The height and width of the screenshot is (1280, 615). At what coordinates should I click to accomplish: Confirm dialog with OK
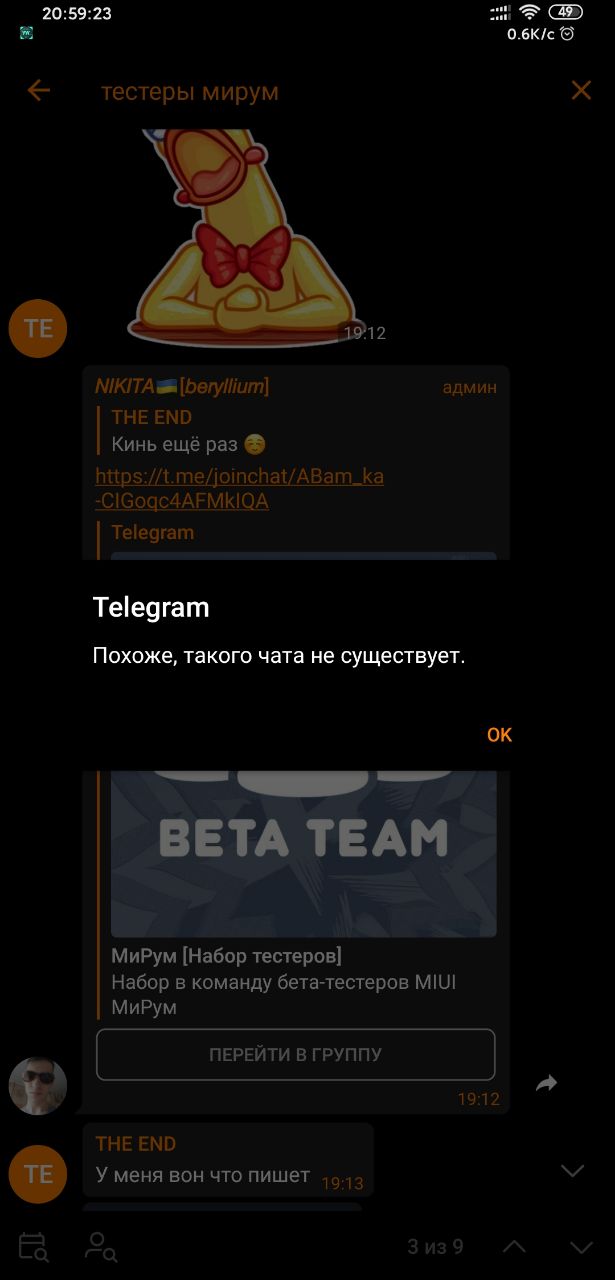pyautogui.click(x=499, y=735)
